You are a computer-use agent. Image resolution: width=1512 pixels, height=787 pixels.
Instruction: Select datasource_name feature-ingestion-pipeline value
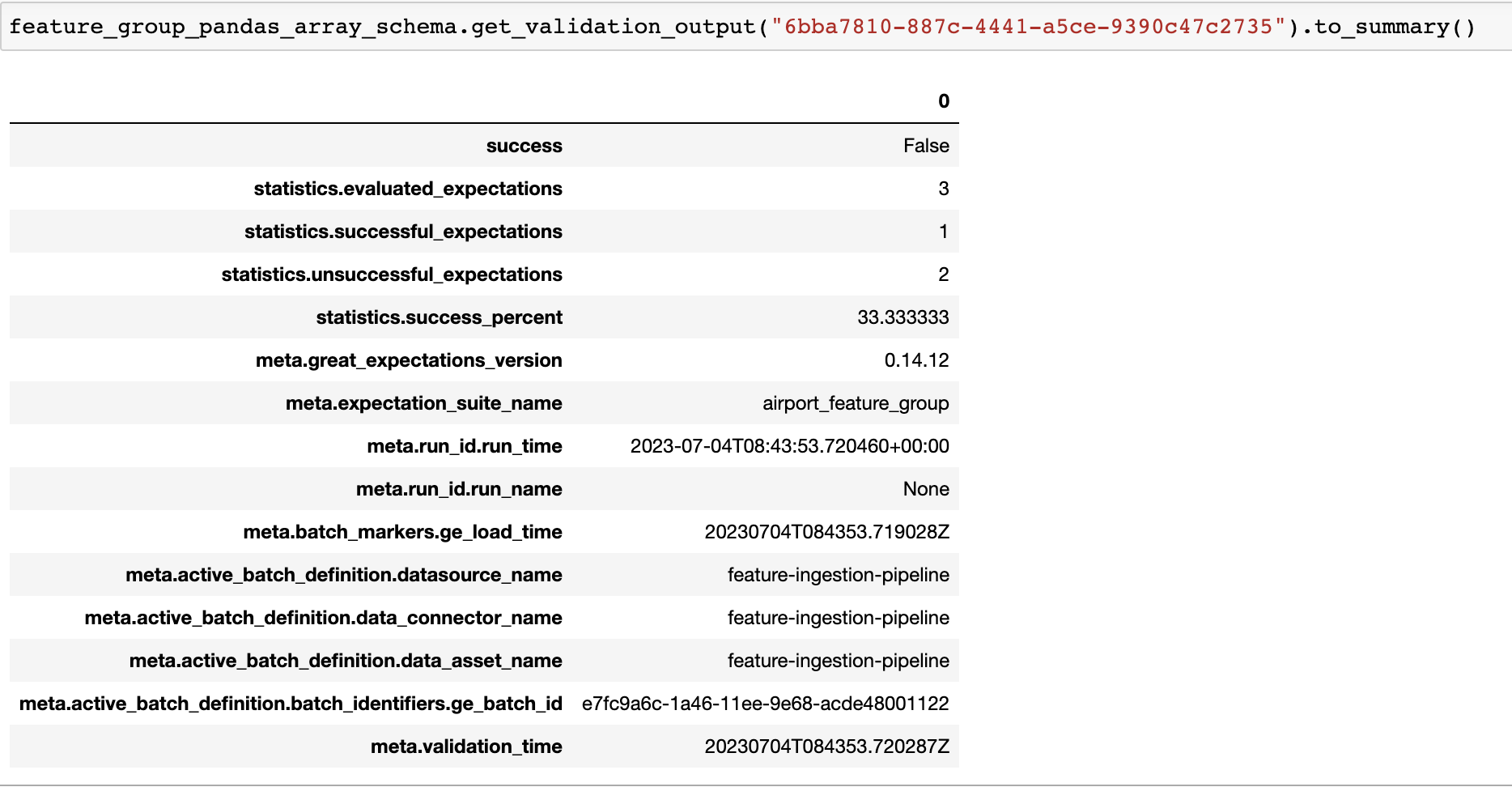click(838, 575)
